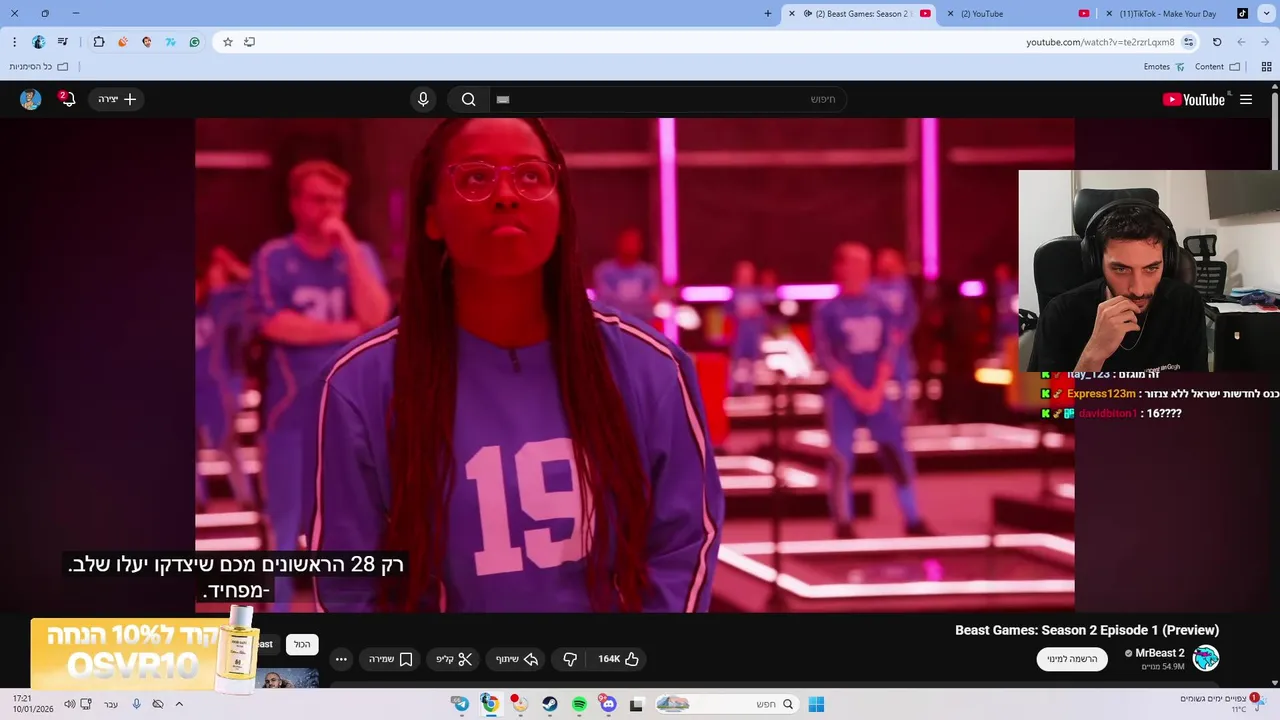Click the Create (יצירה) button

pos(117,99)
